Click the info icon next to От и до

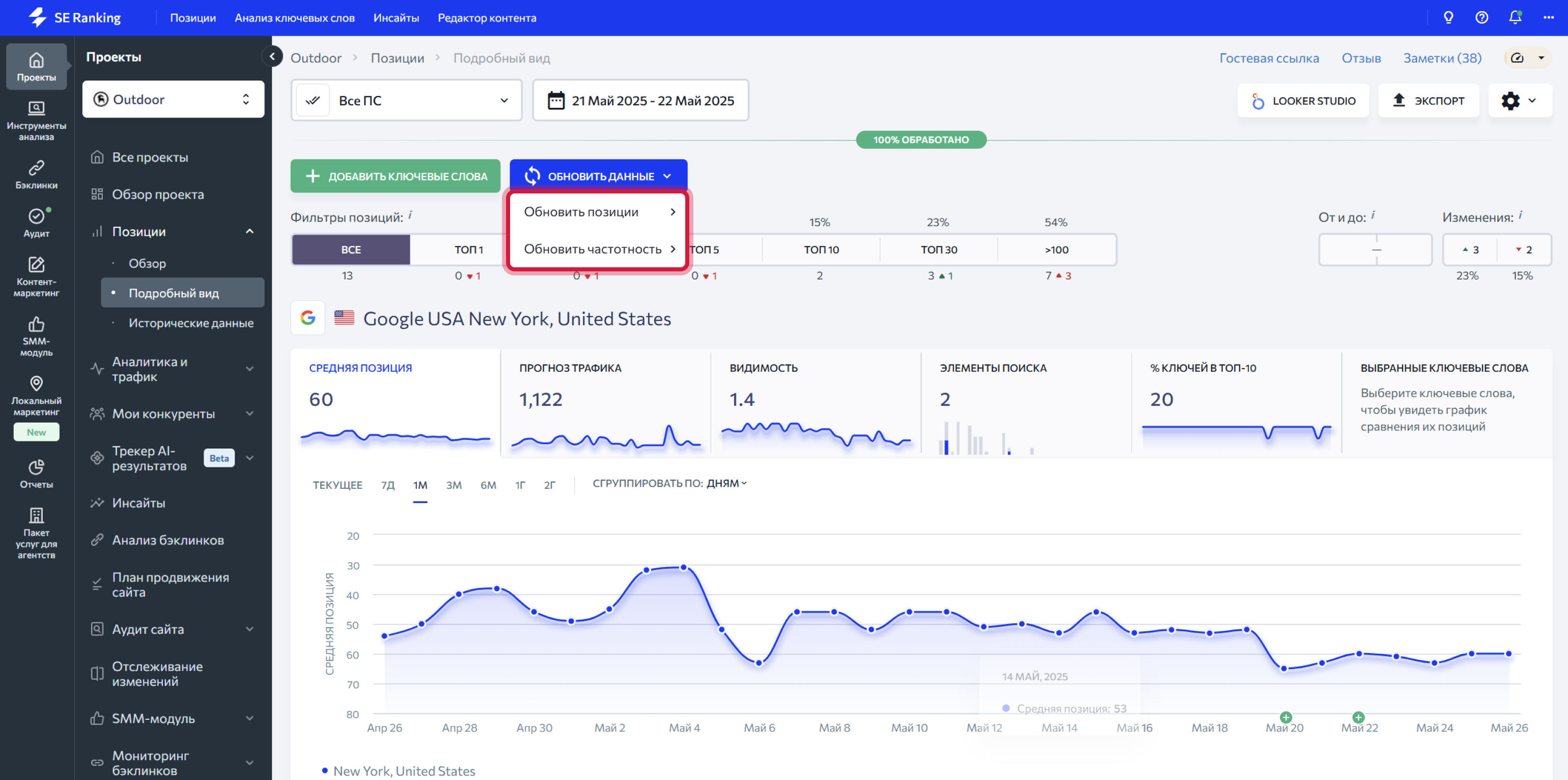click(1373, 214)
